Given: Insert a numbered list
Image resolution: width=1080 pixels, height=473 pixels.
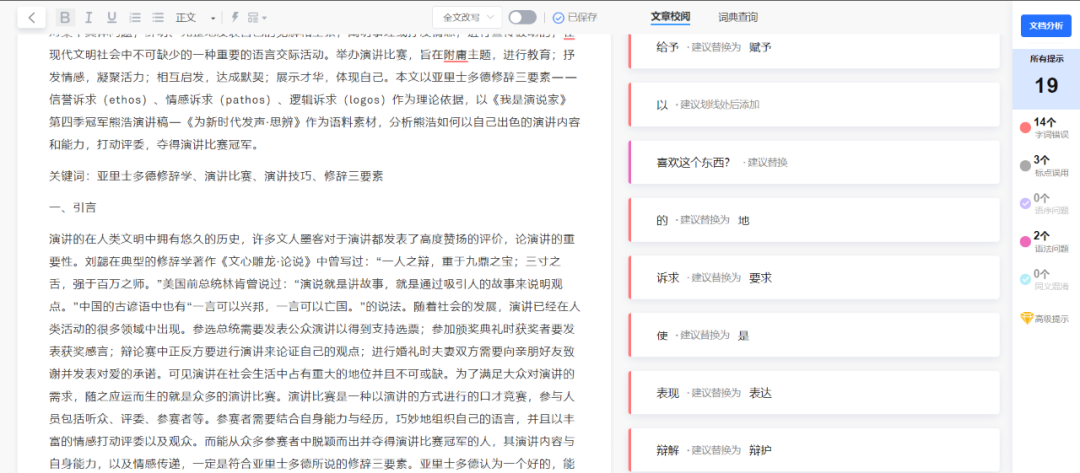Looking at the screenshot, I should pyautogui.click(x=135, y=17).
